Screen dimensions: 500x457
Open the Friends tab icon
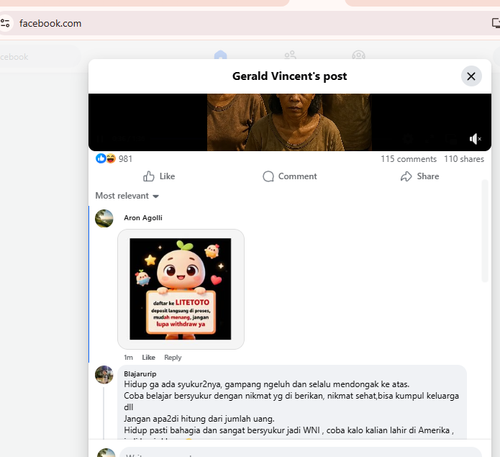(x=290, y=55)
